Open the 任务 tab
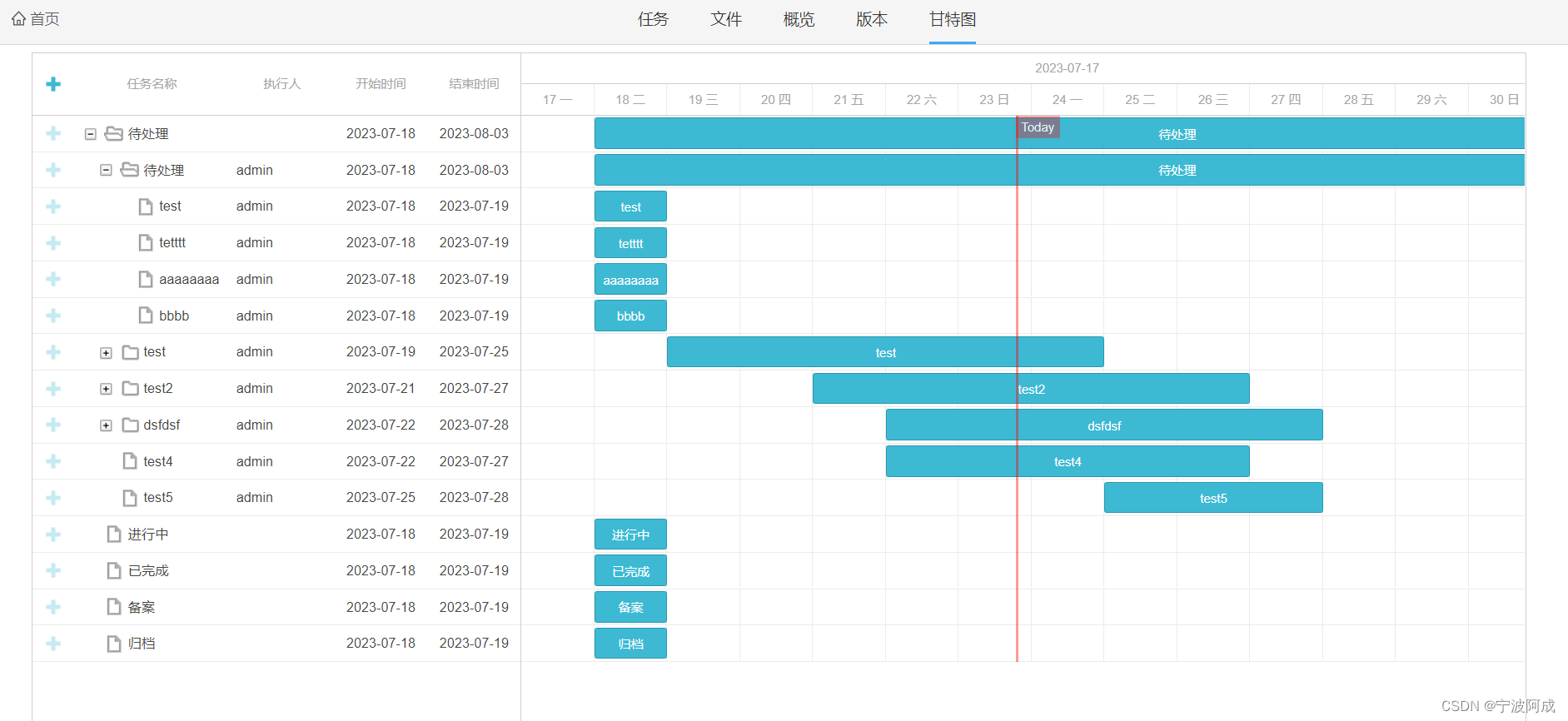This screenshot has height=721, width=1568. tap(653, 19)
